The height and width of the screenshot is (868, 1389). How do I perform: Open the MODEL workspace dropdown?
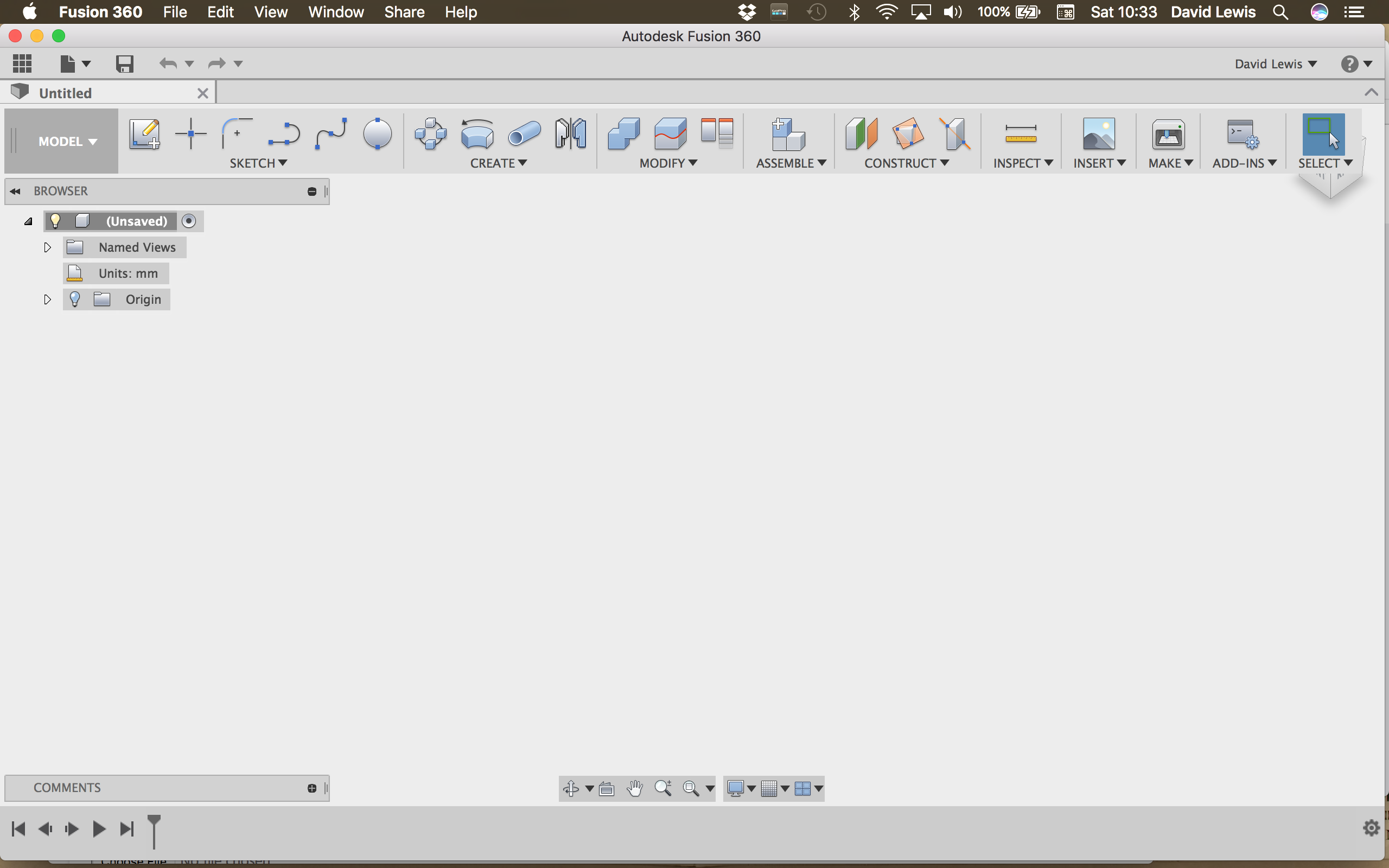pyautogui.click(x=67, y=141)
